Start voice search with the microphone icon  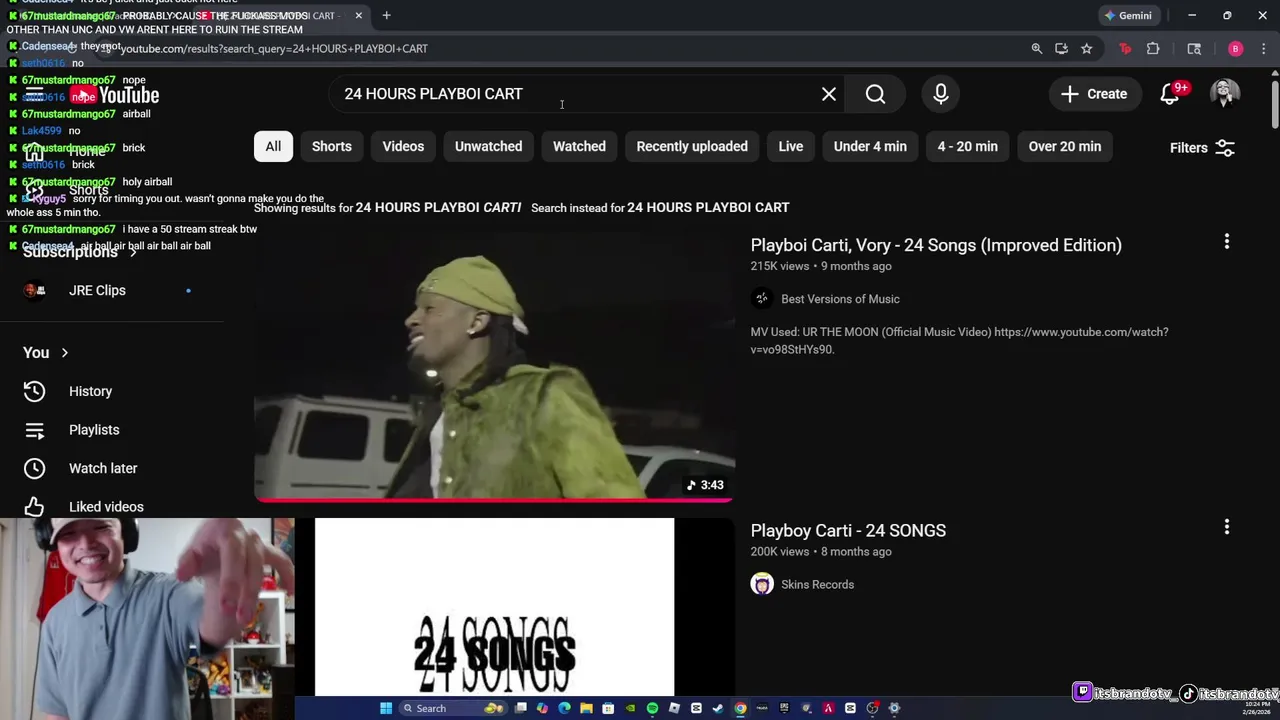click(941, 94)
